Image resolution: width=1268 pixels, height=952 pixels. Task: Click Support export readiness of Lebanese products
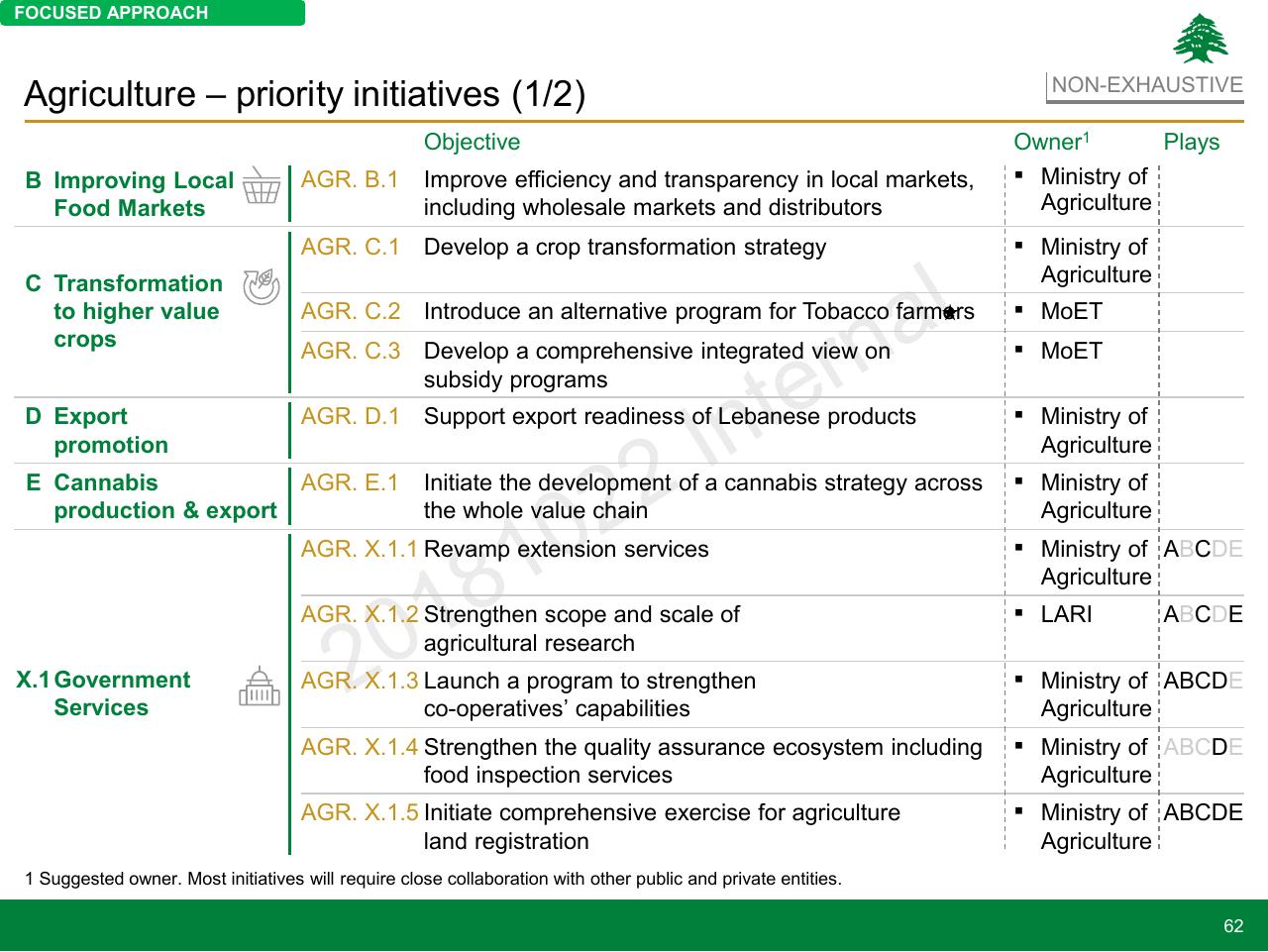point(670,416)
